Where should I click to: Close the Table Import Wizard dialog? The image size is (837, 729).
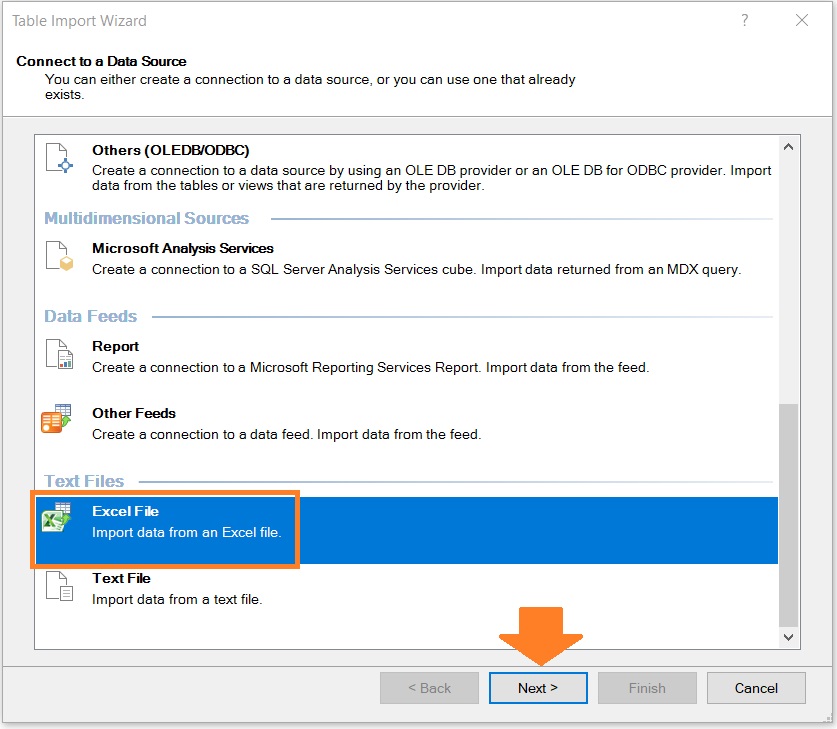pyautogui.click(x=801, y=20)
